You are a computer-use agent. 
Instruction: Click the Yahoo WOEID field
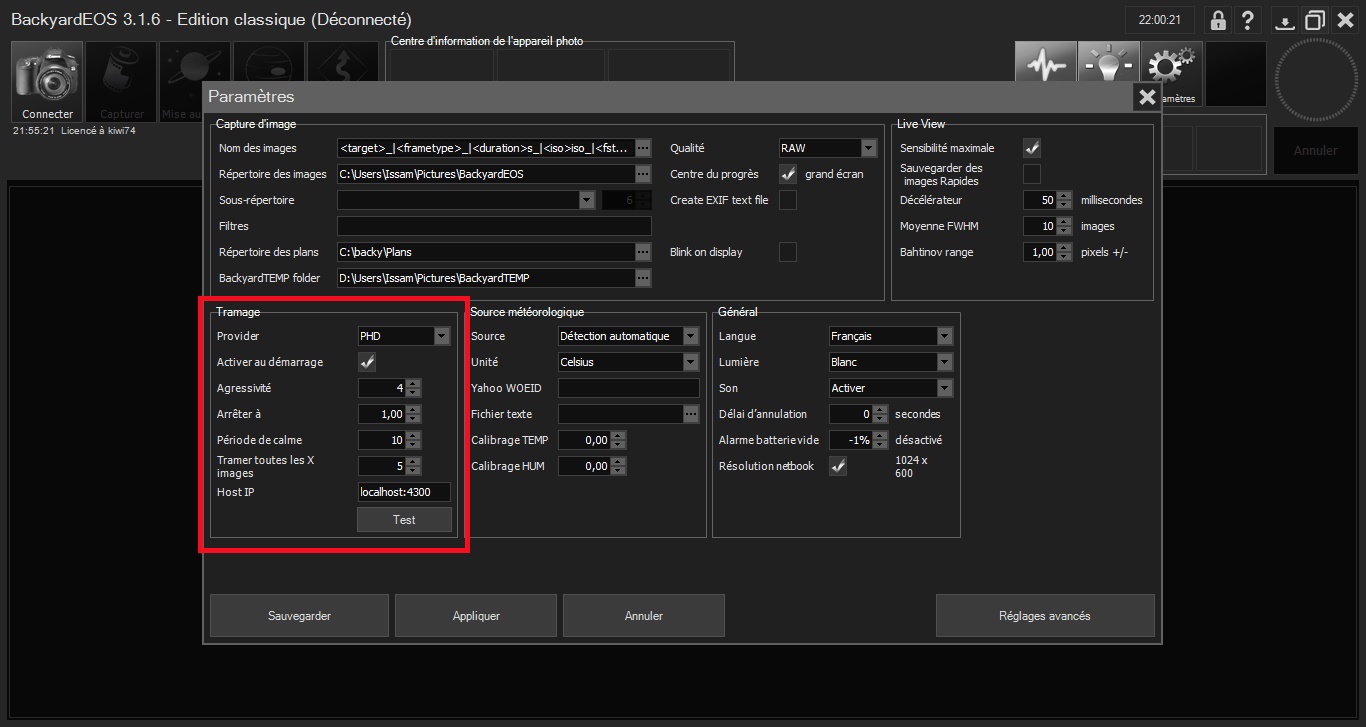click(x=629, y=388)
